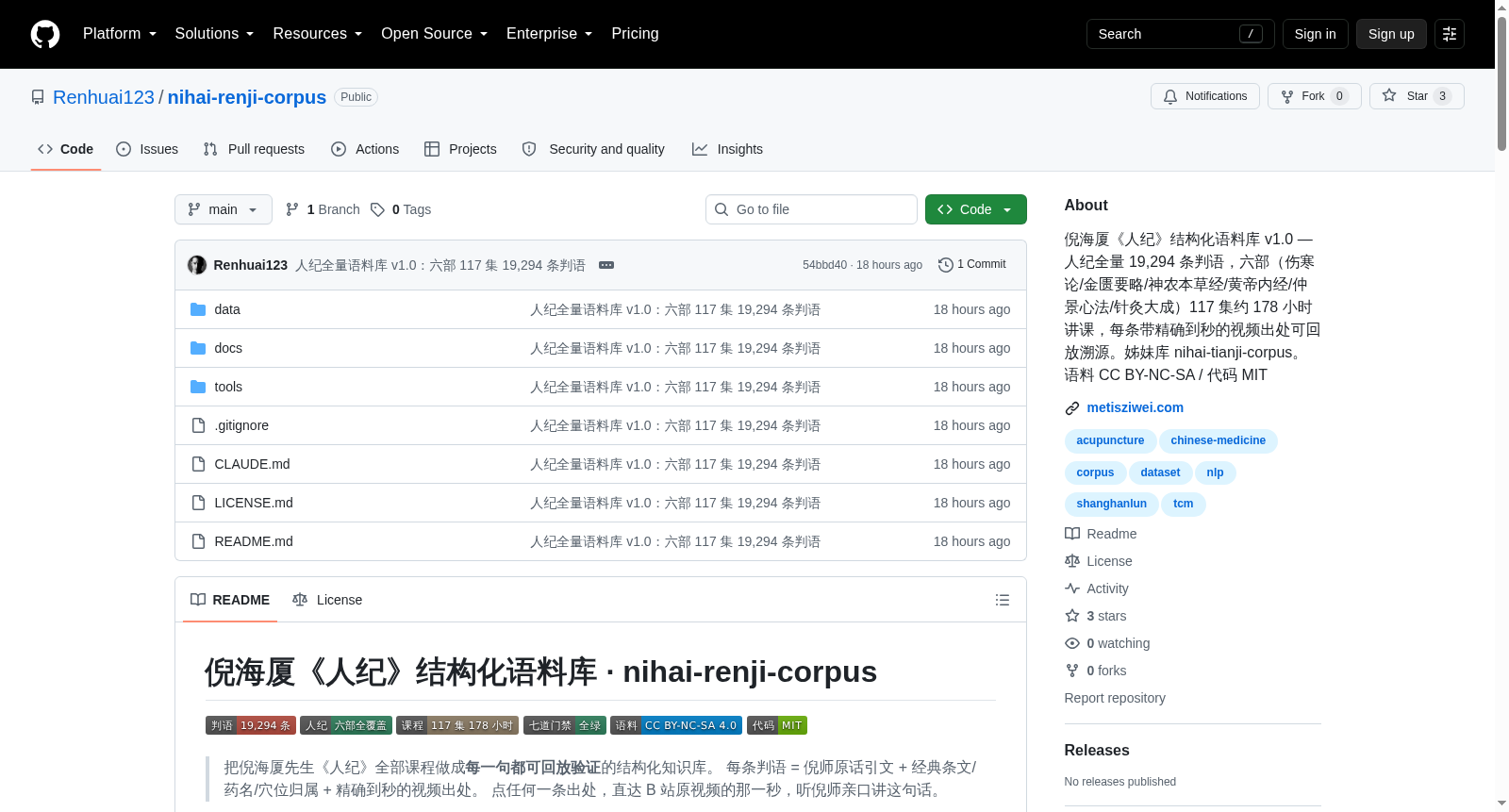Switch to the Security and quality tab
Screen dimensions: 1509x812
pyautogui.click(x=593, y=149)
